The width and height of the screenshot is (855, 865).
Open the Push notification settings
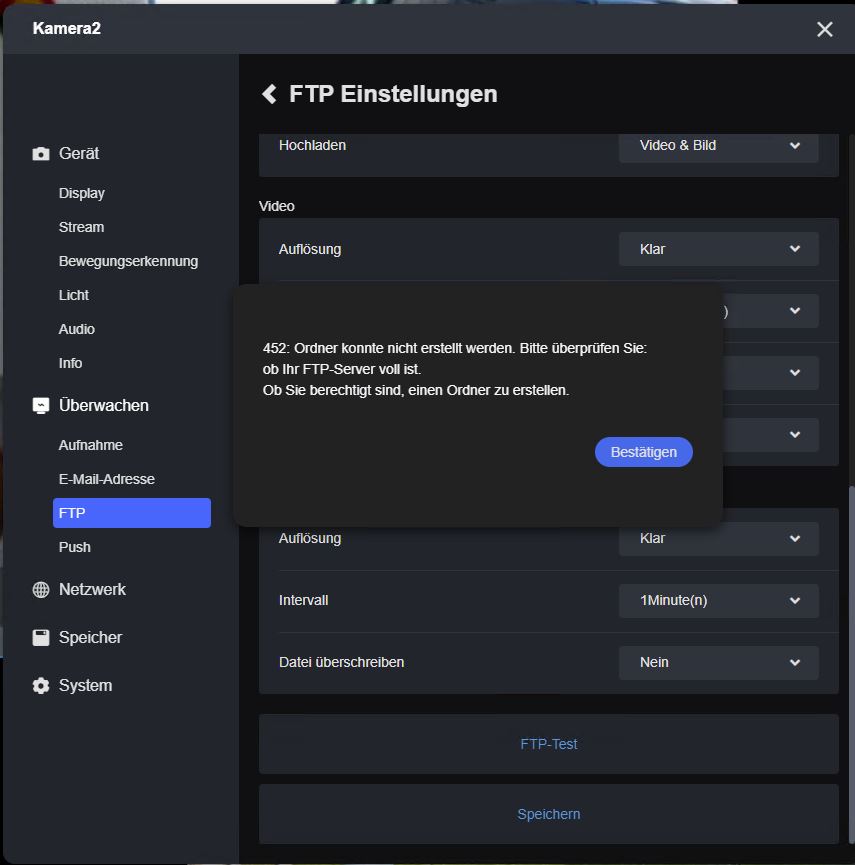click(x=75, y=547)
